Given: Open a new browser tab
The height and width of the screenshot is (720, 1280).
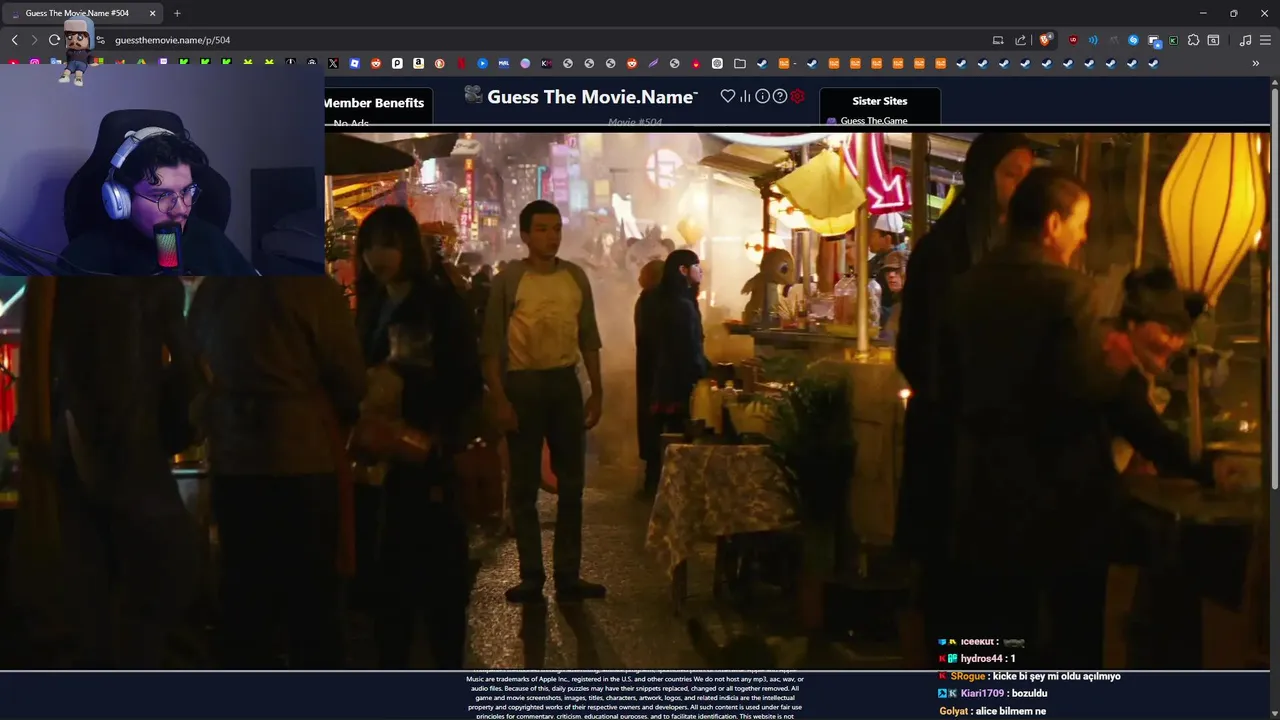Looking at the screenshot, I should click(177, 13).
